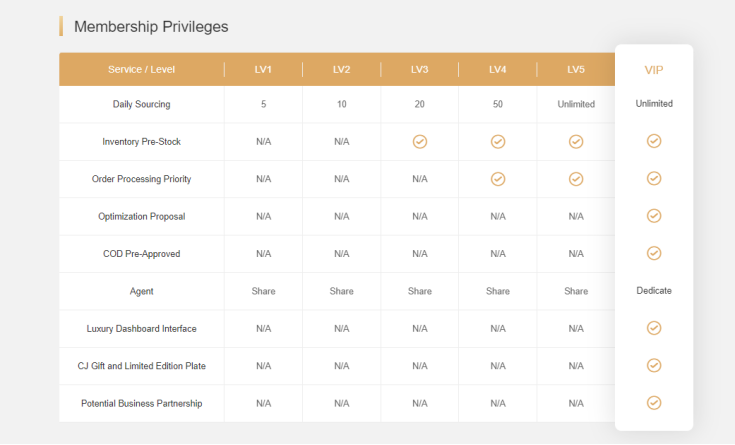Click the VIP Optimization Proposal checkmark icon
The image size is (735, 445).
(654, 216)
